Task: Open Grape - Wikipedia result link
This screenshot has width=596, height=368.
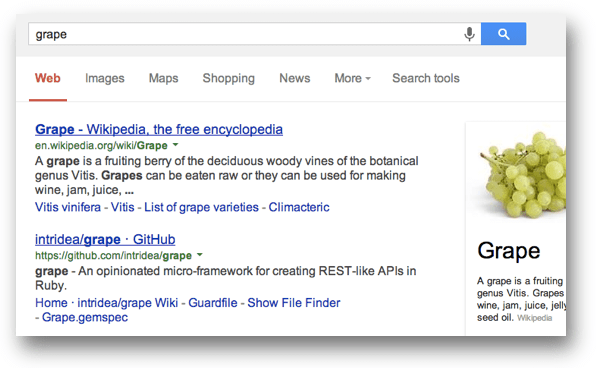Action: [159, 130]
